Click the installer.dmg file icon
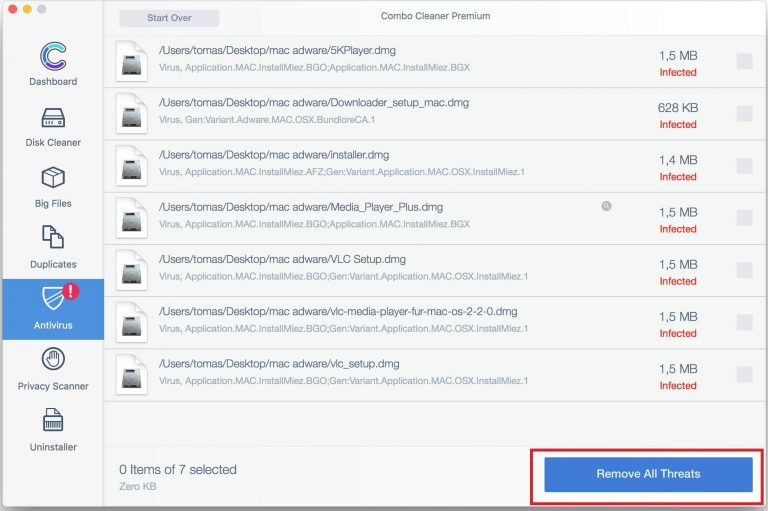The height and width of the screenshot is (511, 768). click(x=131, y=166)
